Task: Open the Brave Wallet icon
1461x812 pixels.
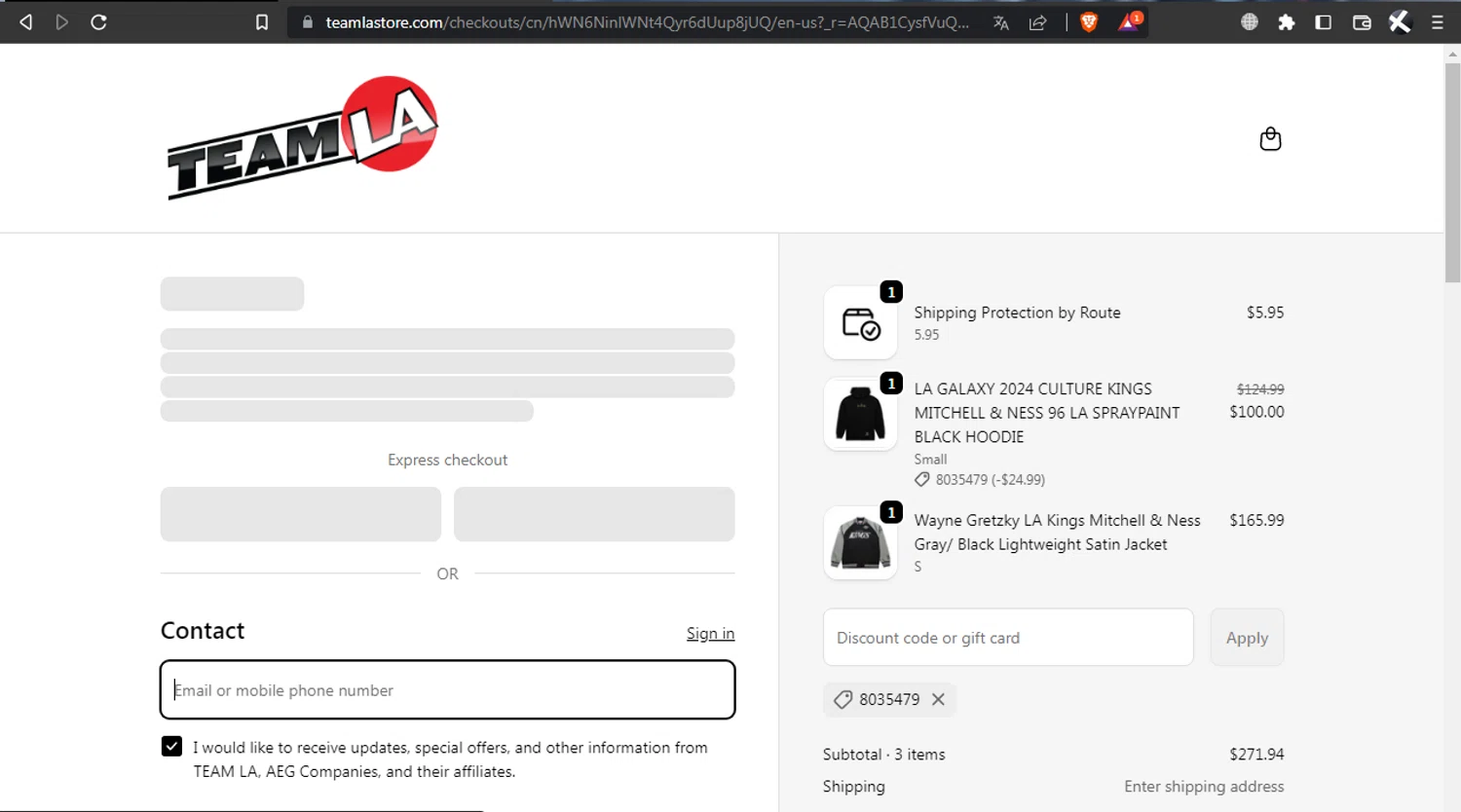Action: point(1362,21)
